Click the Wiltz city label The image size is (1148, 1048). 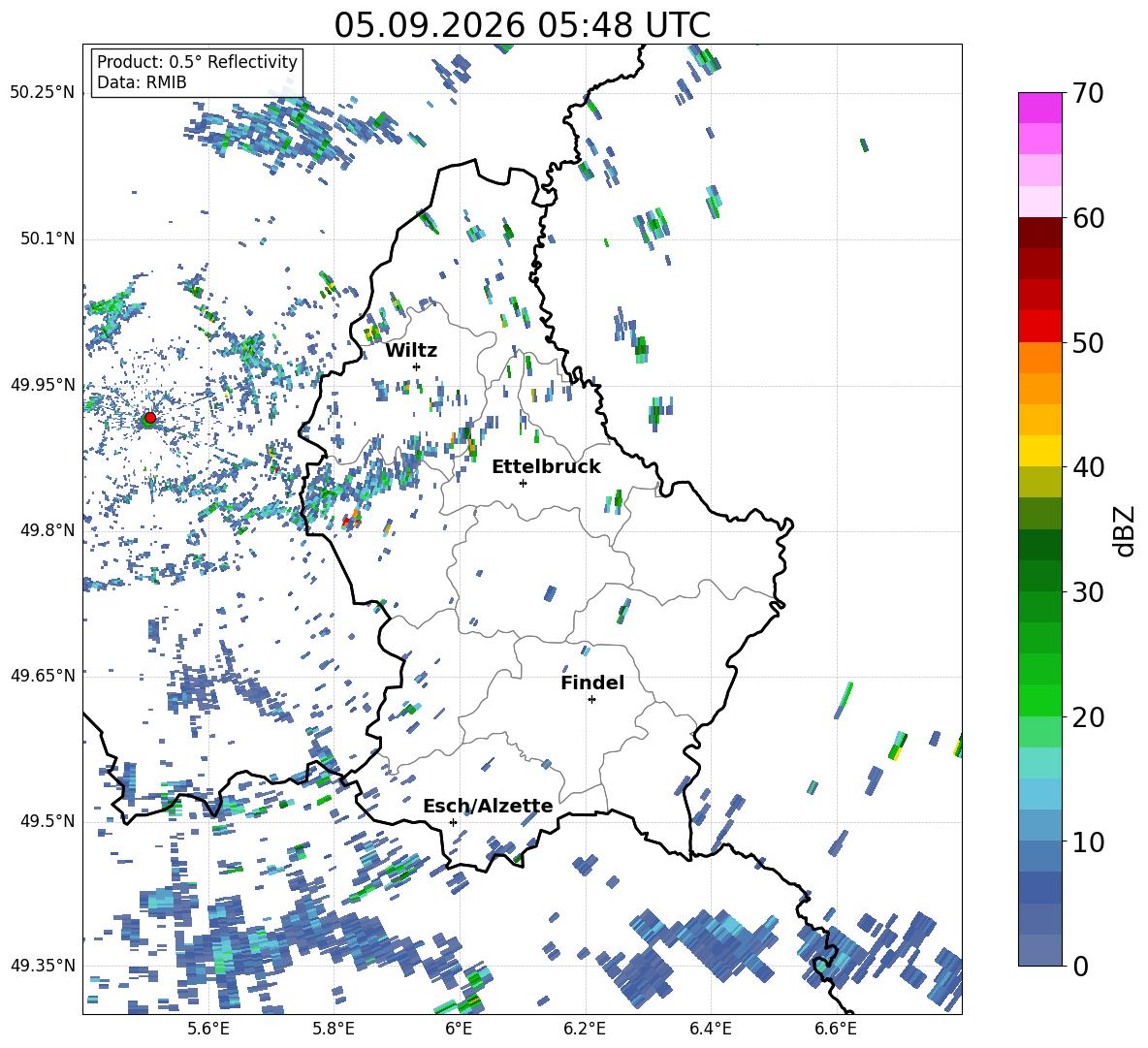point(411,351)
